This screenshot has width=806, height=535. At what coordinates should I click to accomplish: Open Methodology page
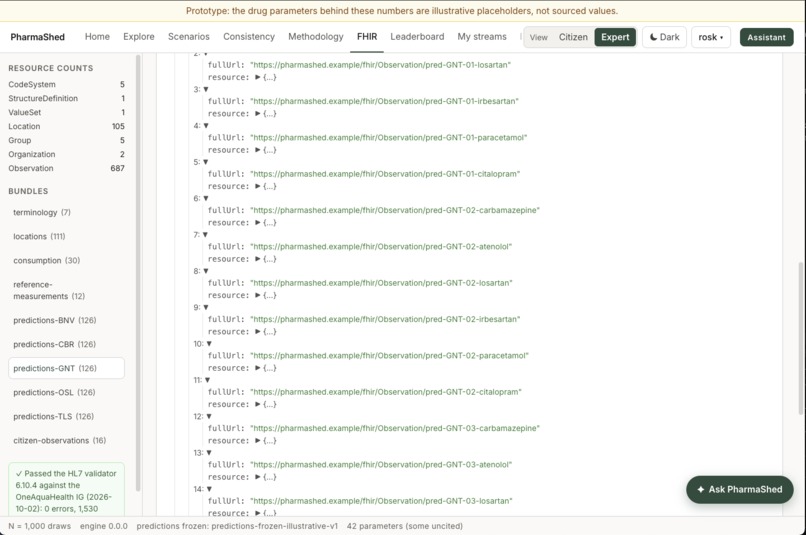point(316,36)
